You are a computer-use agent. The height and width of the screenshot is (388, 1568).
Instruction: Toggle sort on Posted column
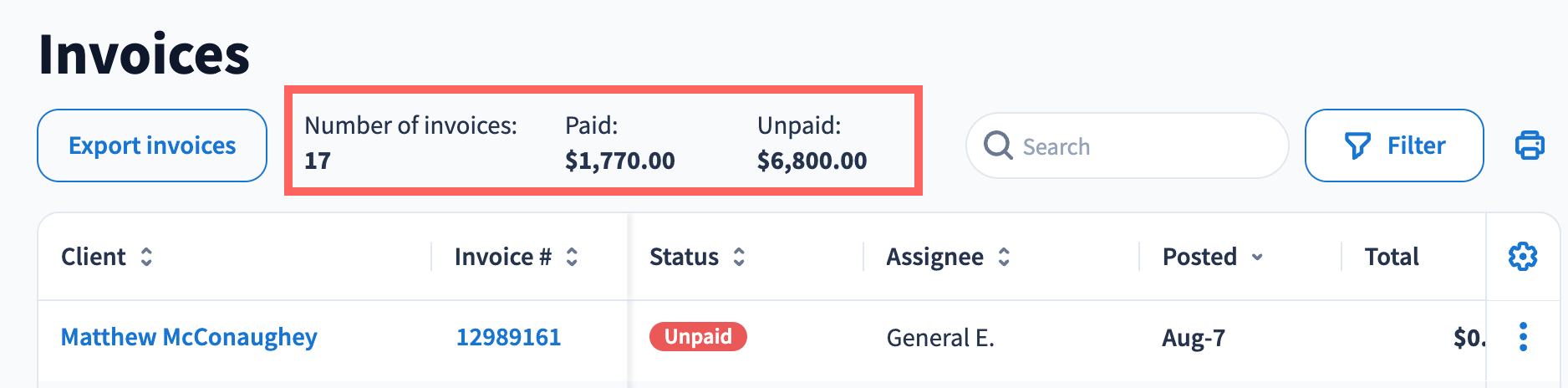tap(1257, 257)
